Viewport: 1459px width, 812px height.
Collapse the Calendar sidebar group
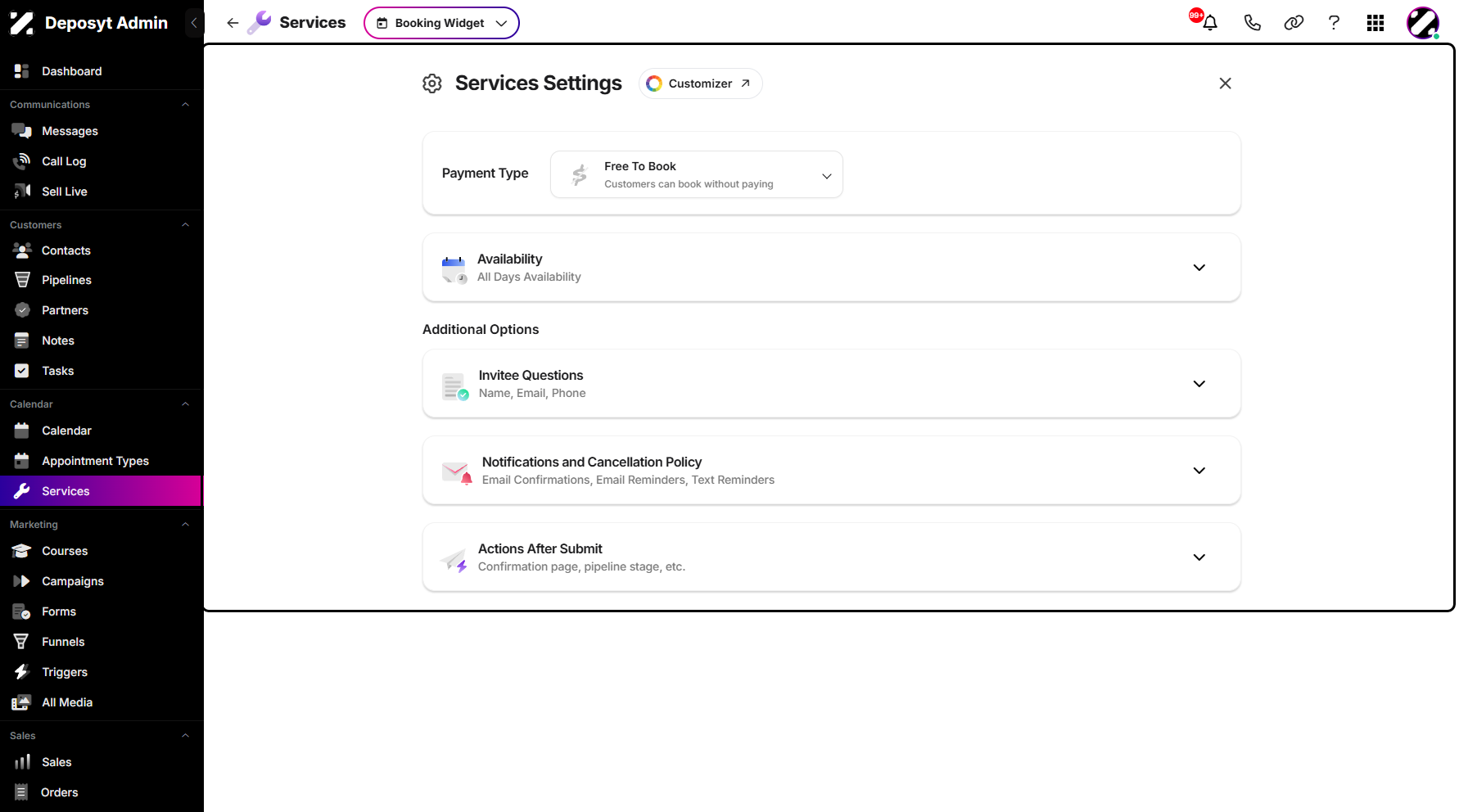(186, 404)
